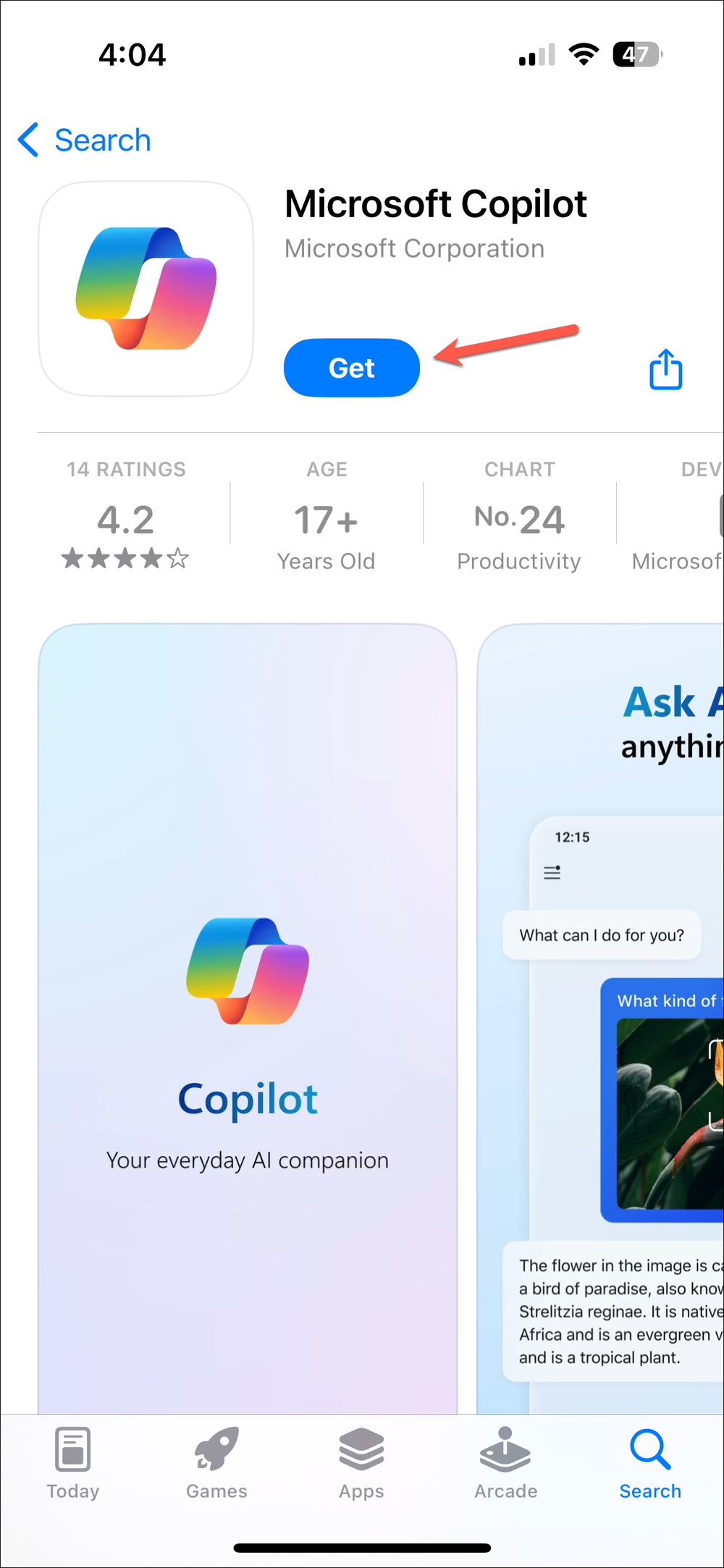Tap Microsoft Corporation developer name
The width and height of the screenshot is (724, 1568).
tap(413, 248)
